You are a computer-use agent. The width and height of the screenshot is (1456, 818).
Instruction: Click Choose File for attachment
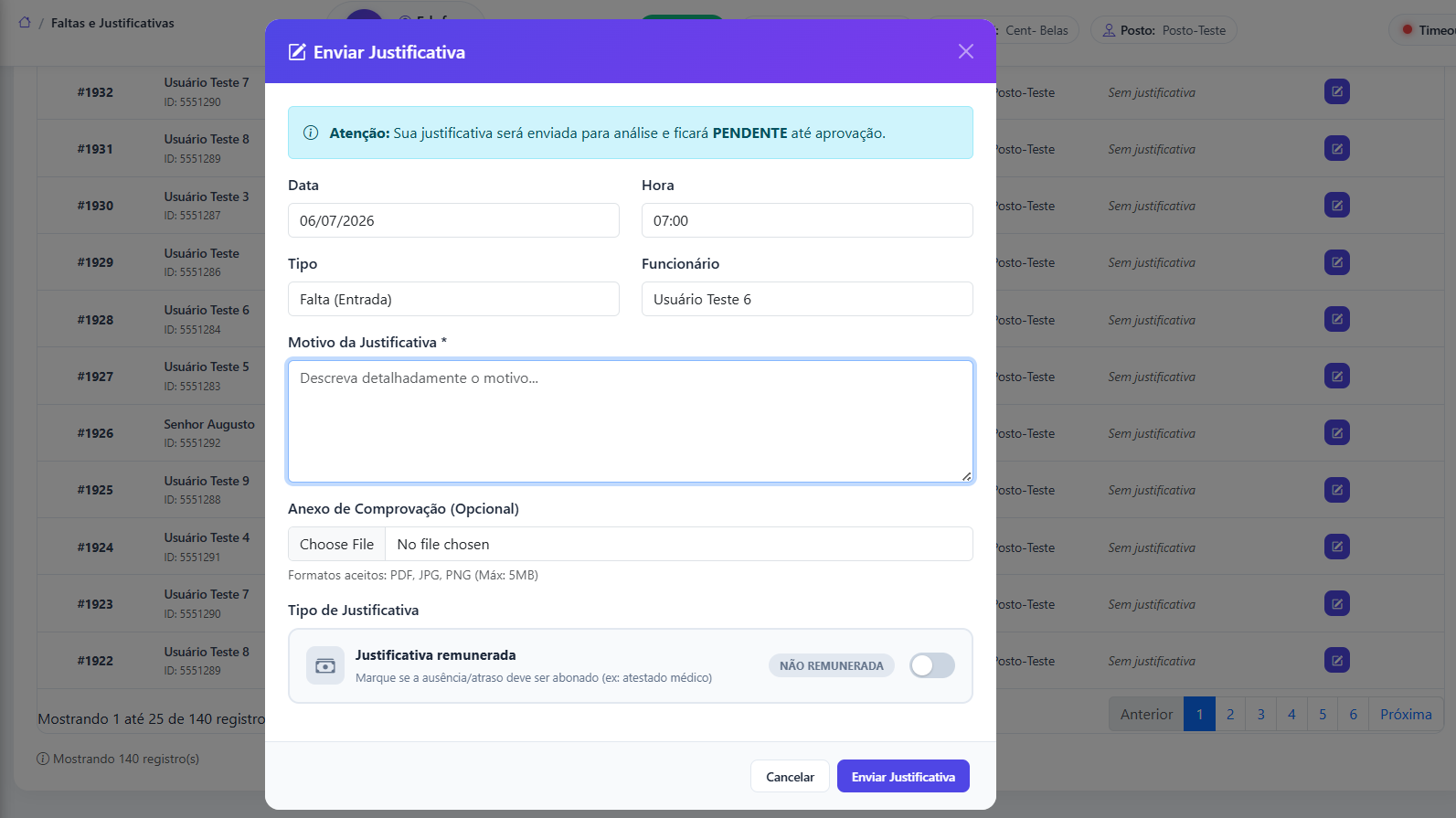pos(336,544)
